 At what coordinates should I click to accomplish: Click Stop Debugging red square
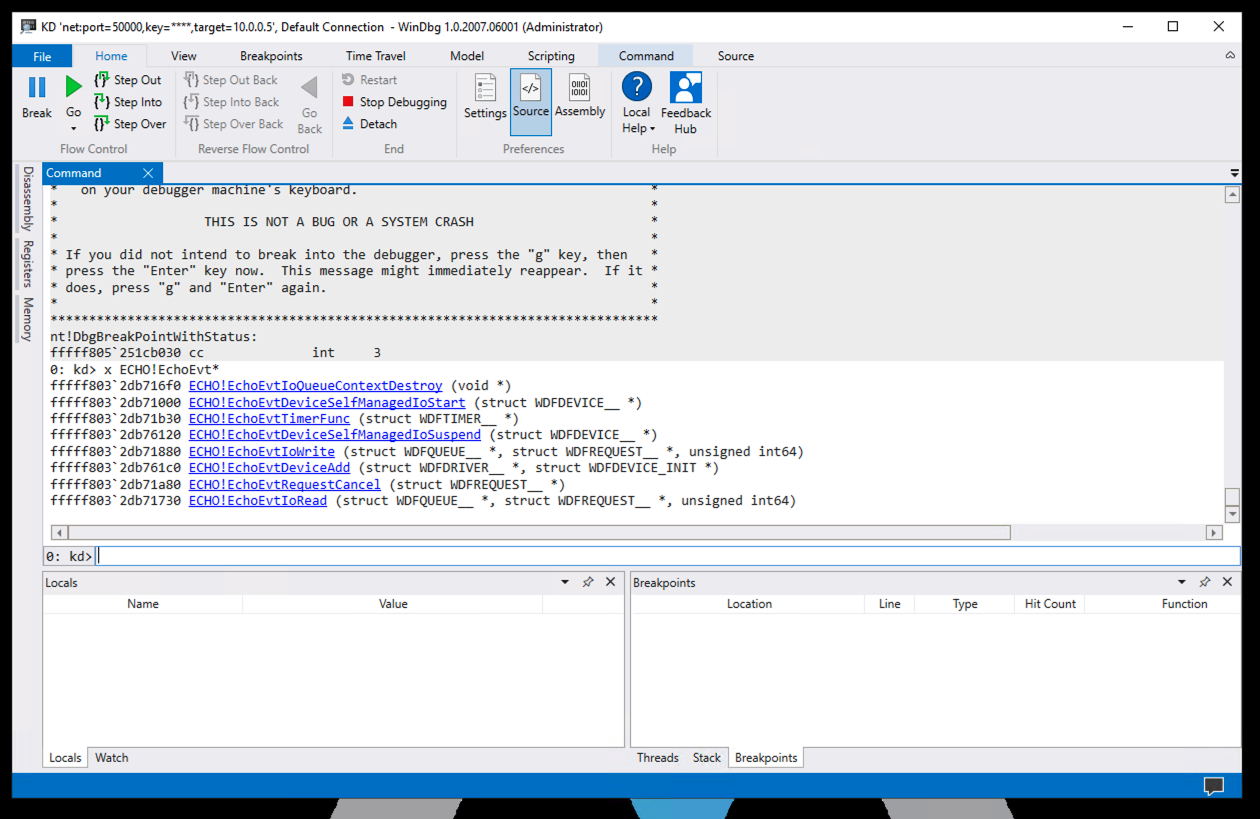point(348,102)
